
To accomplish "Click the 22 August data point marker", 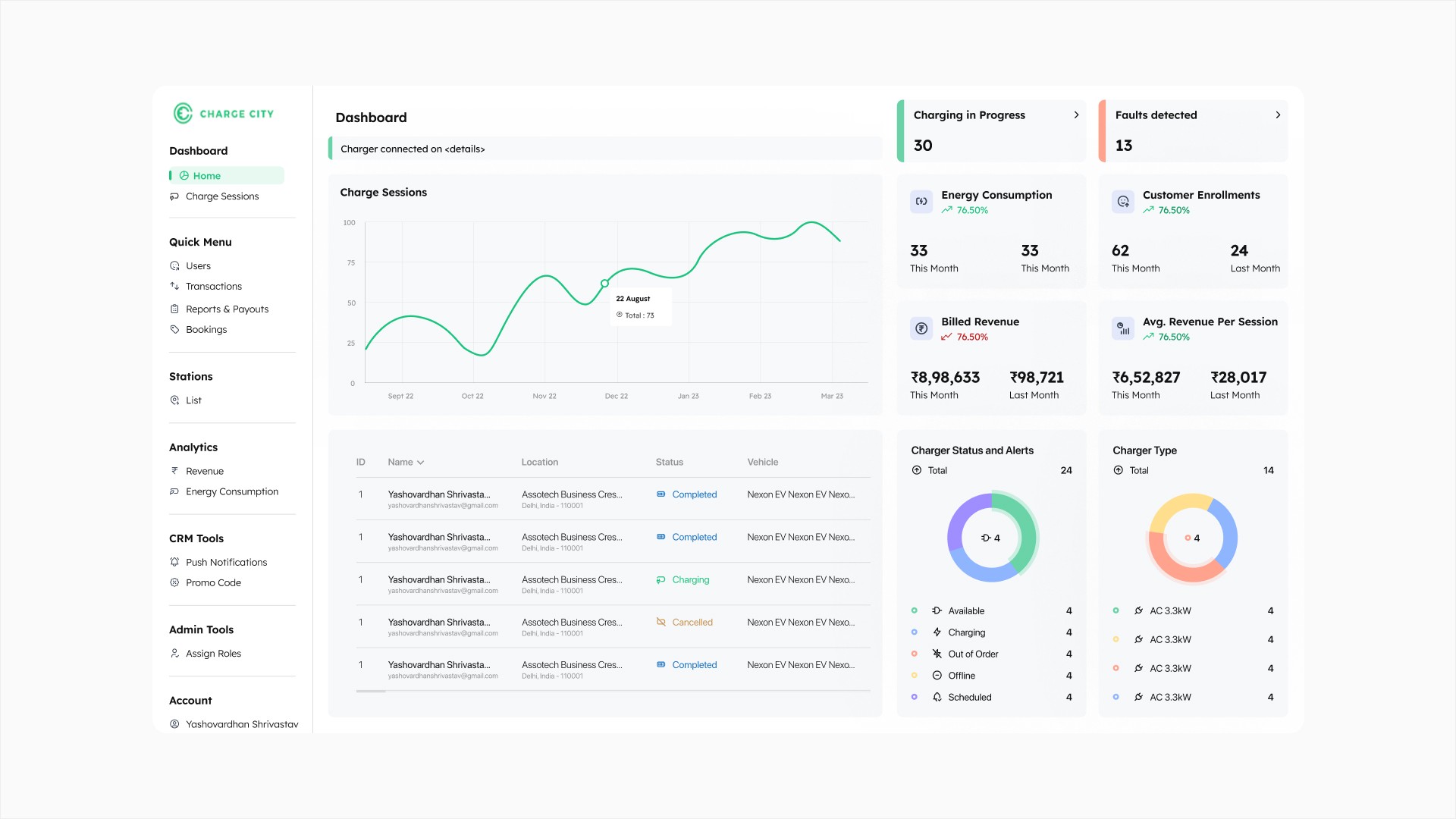I will point(604,284).
